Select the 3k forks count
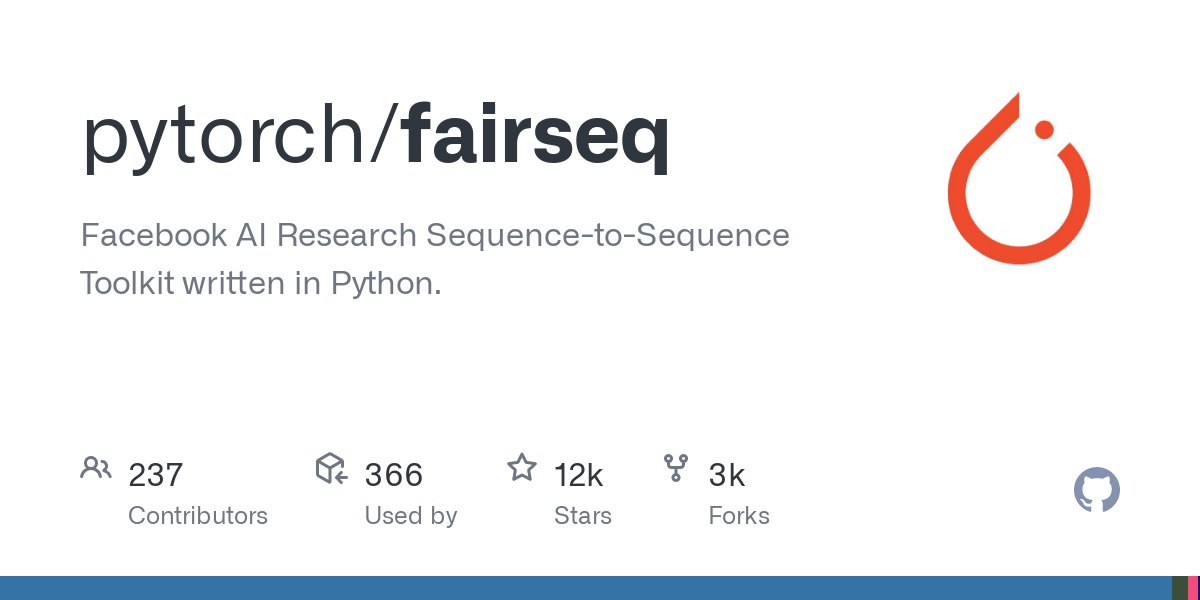This screenshot has height=600, width=1200. point(727,475)
